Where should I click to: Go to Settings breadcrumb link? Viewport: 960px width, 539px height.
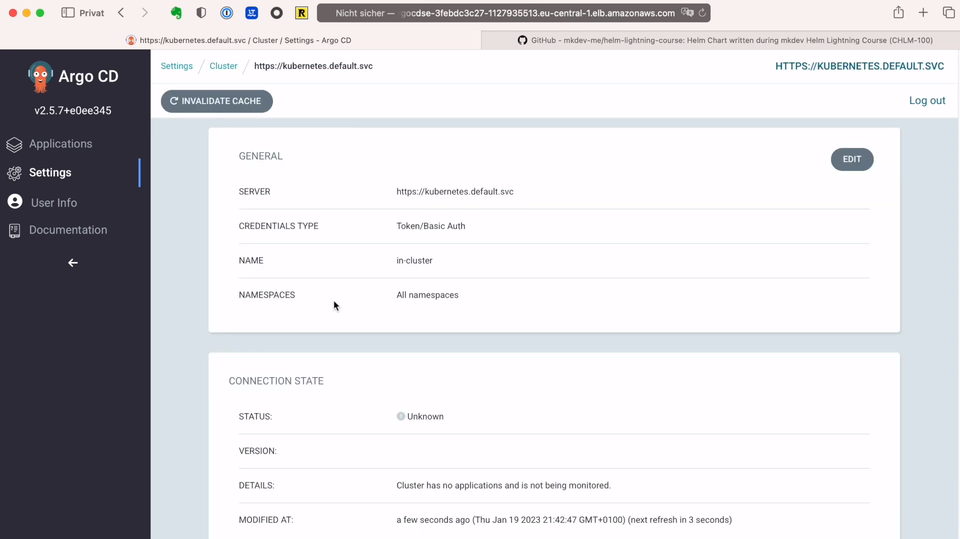click(176, 66)
